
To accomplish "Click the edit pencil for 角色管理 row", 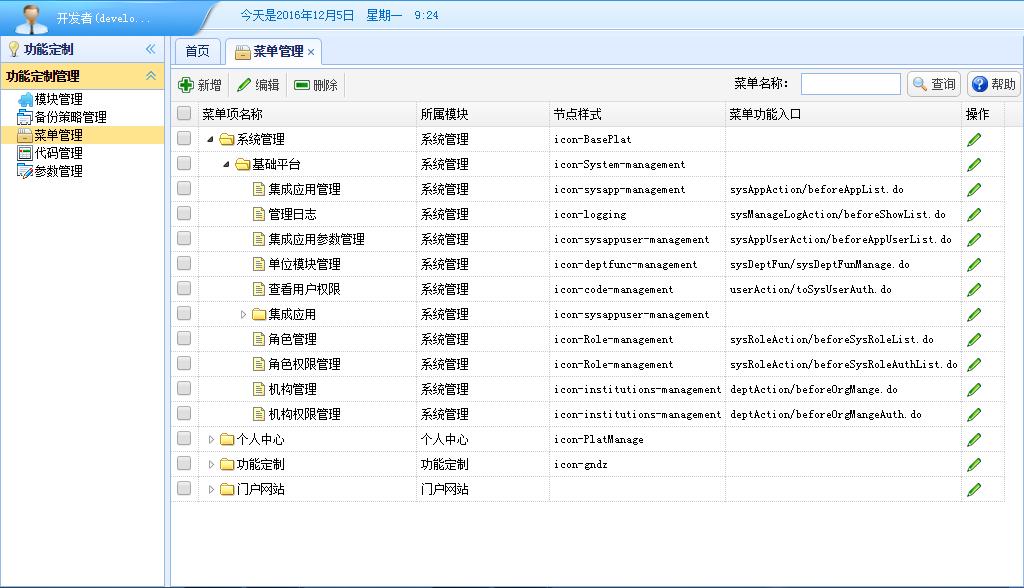I will coord(974,339).
